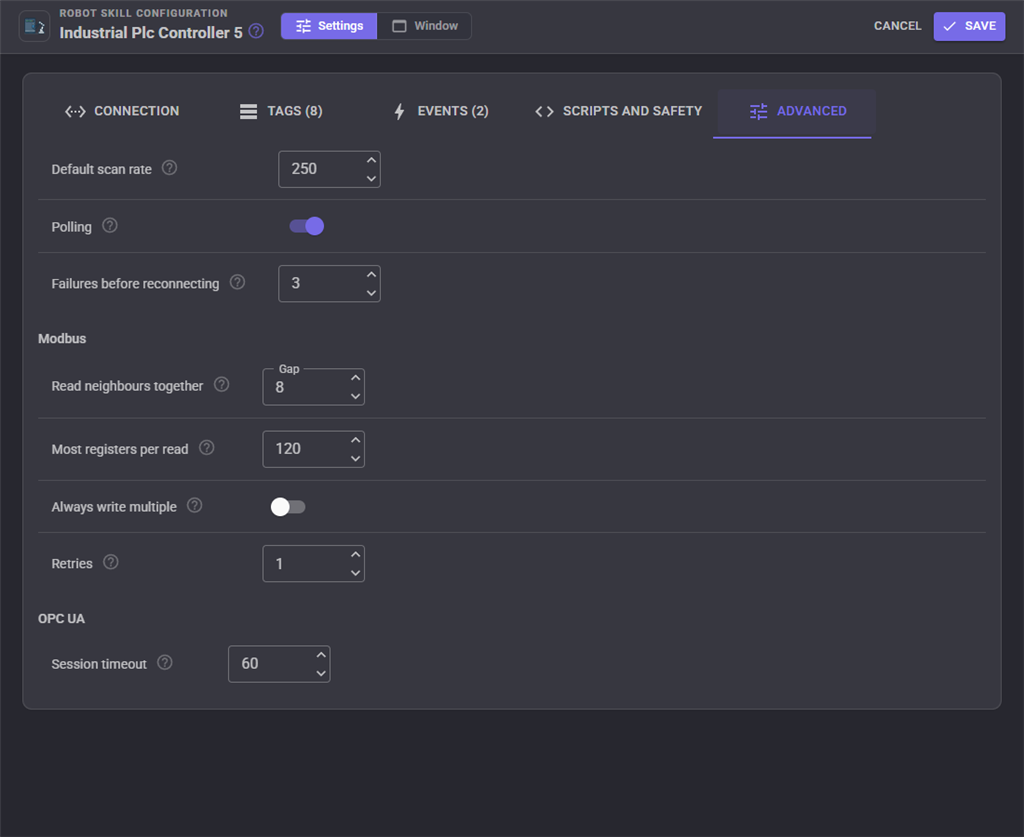
Task: Show help for Polling setting
Action: (110, 225)
